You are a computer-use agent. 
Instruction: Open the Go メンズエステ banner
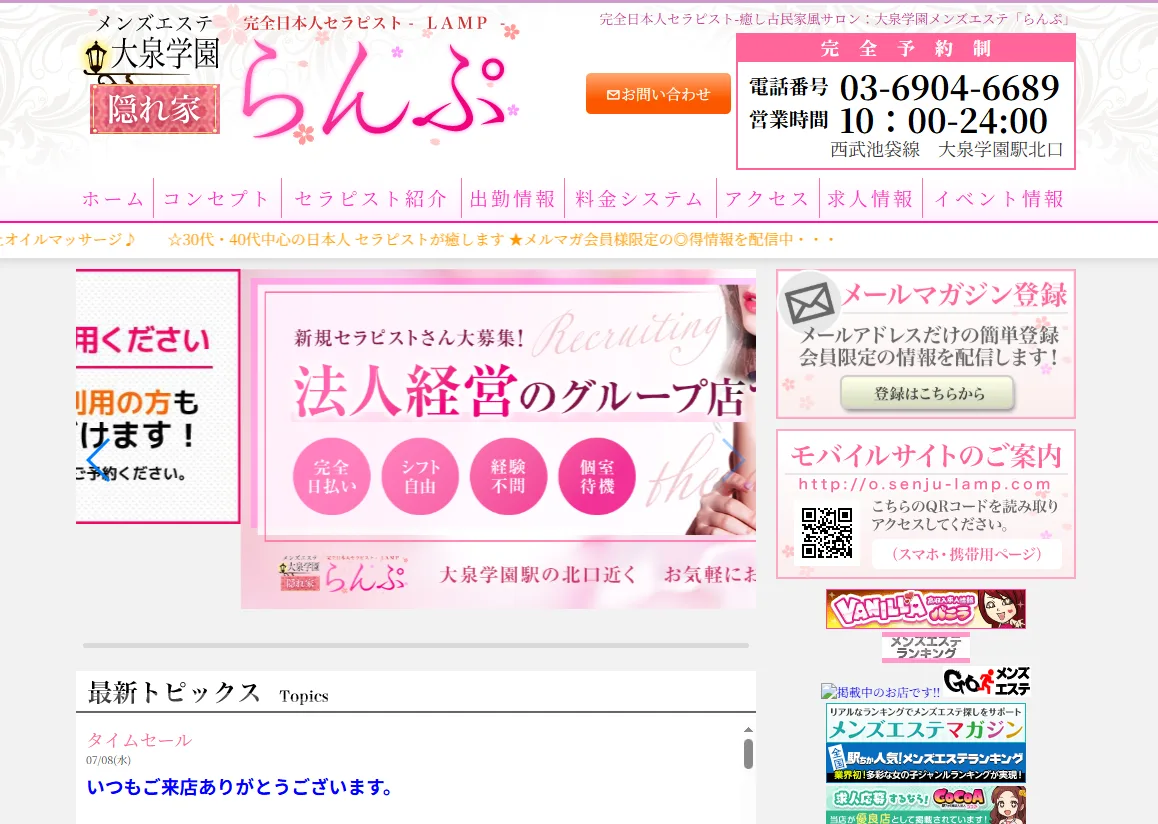[987, 681]
